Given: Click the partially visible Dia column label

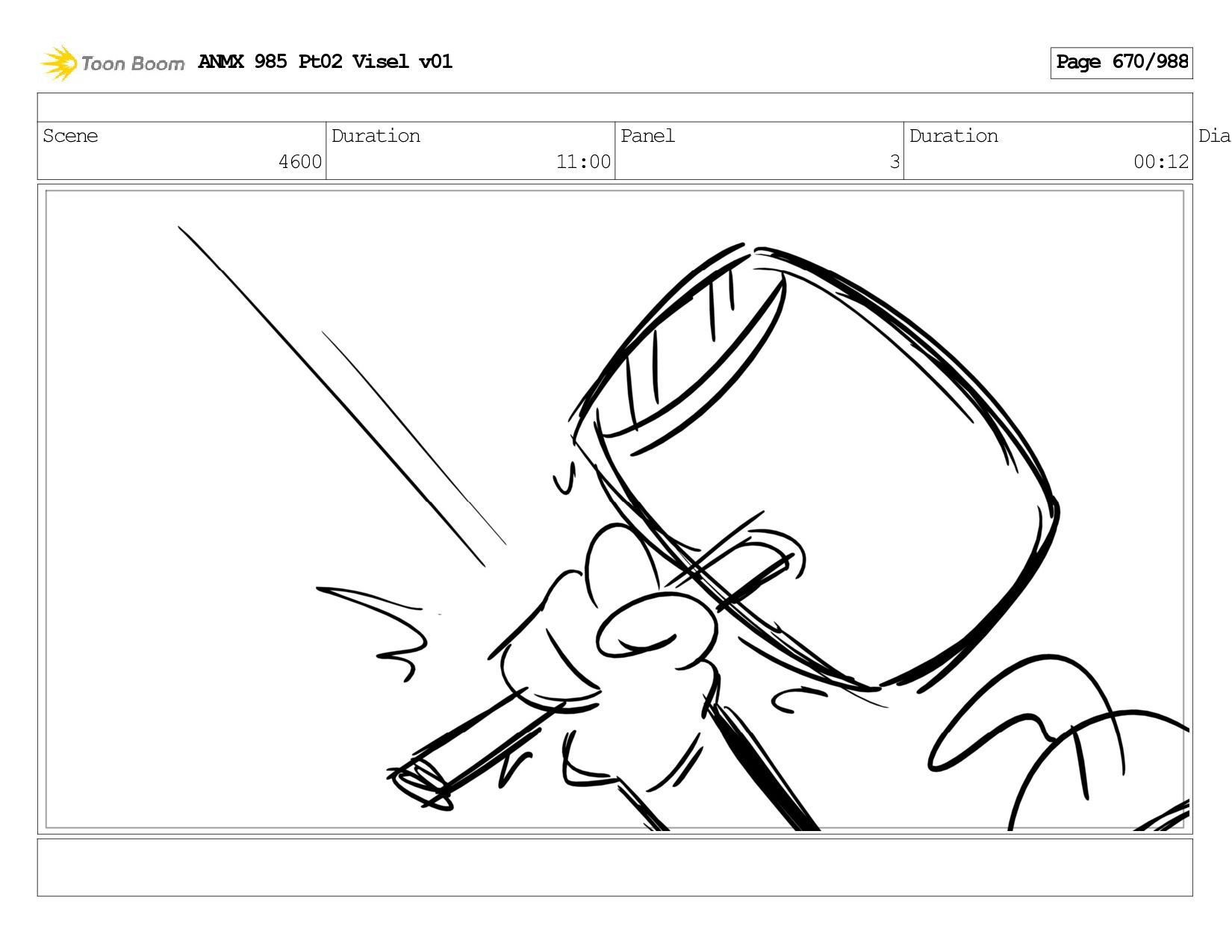Looking at the screenshot, I should click(1214, 136).
